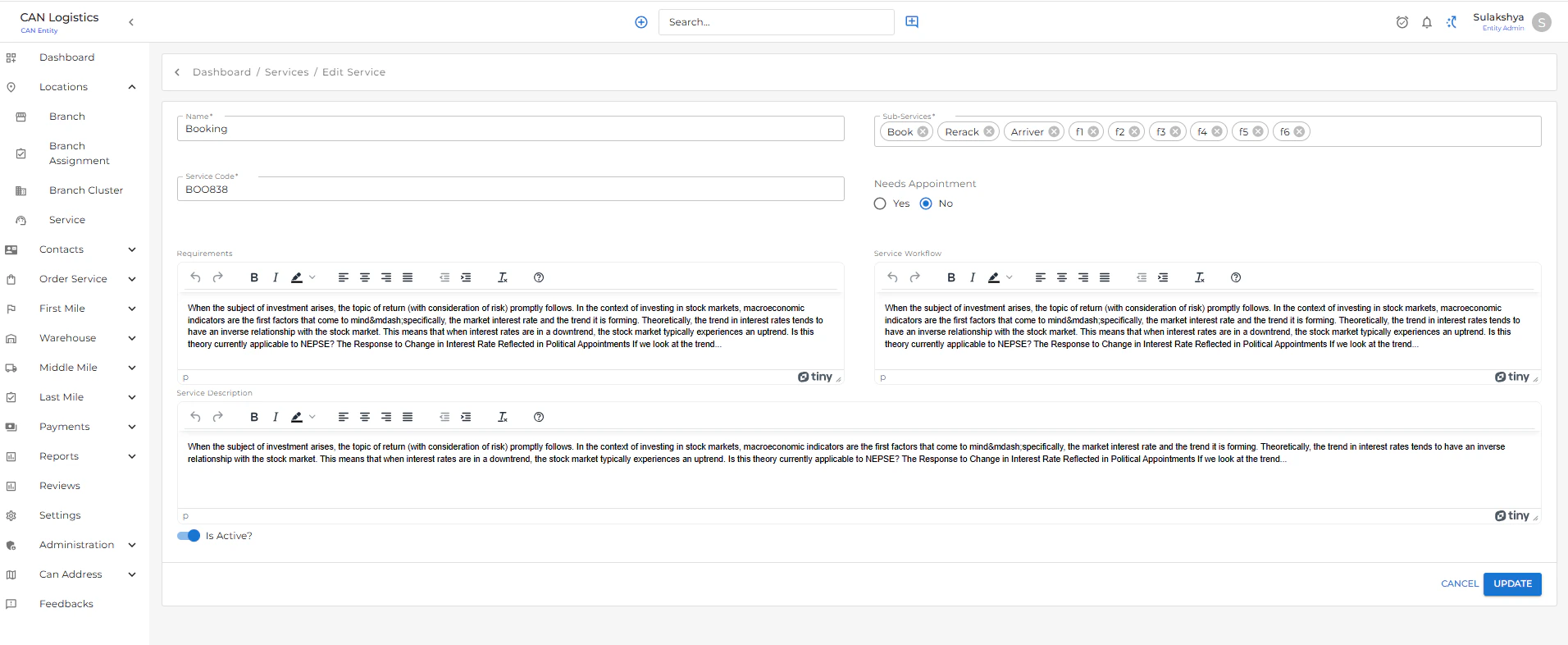Undo in Service Description editor
The width and height of the screenshot is (1568, 645).
(195, 417)
